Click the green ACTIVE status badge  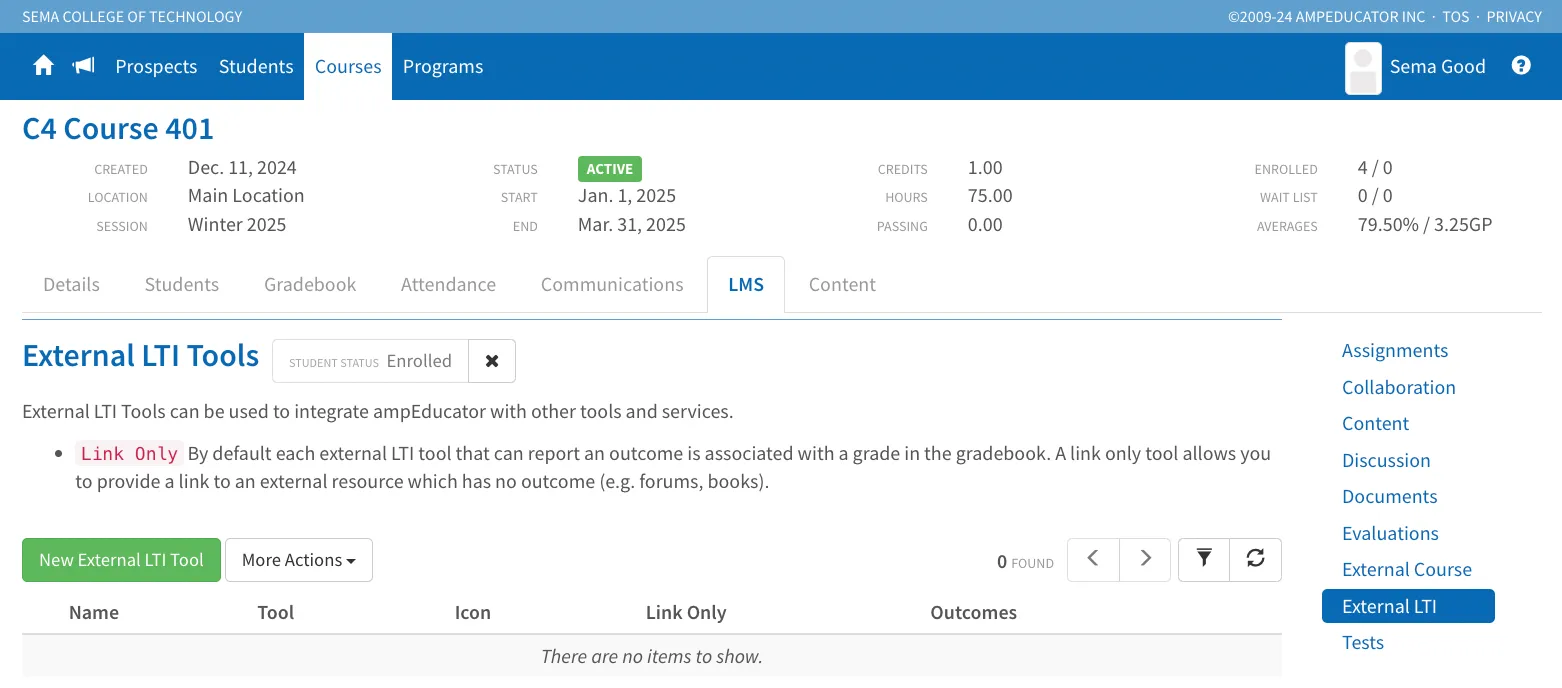pos(610,169)
